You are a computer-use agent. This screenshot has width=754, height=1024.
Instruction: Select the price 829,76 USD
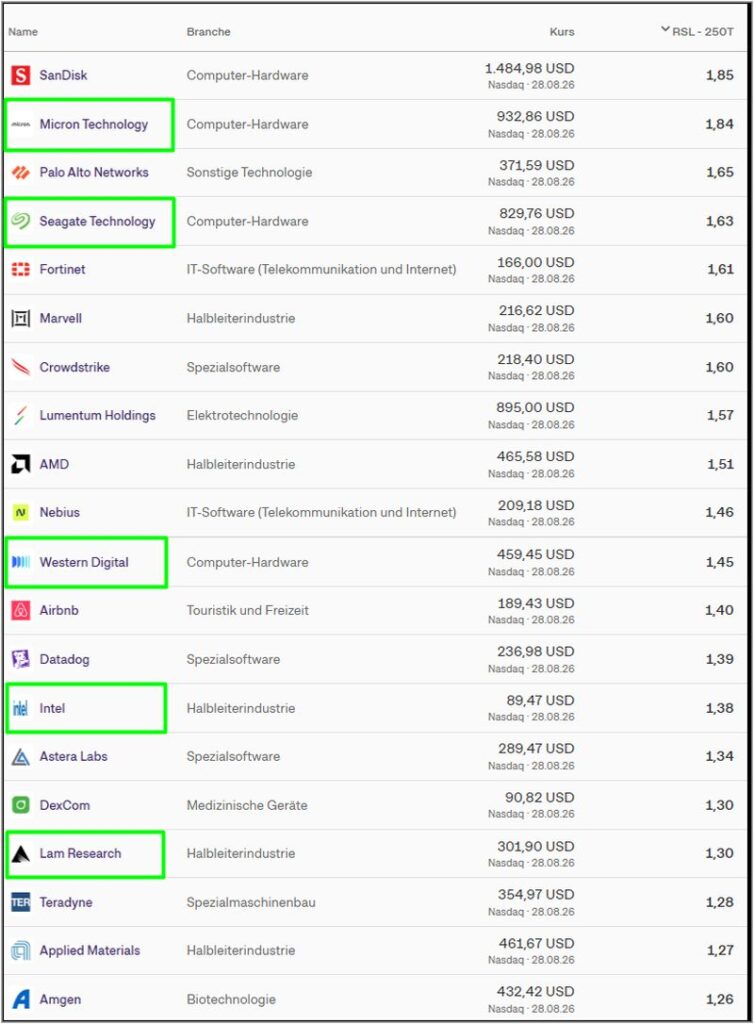click(536, 214)
